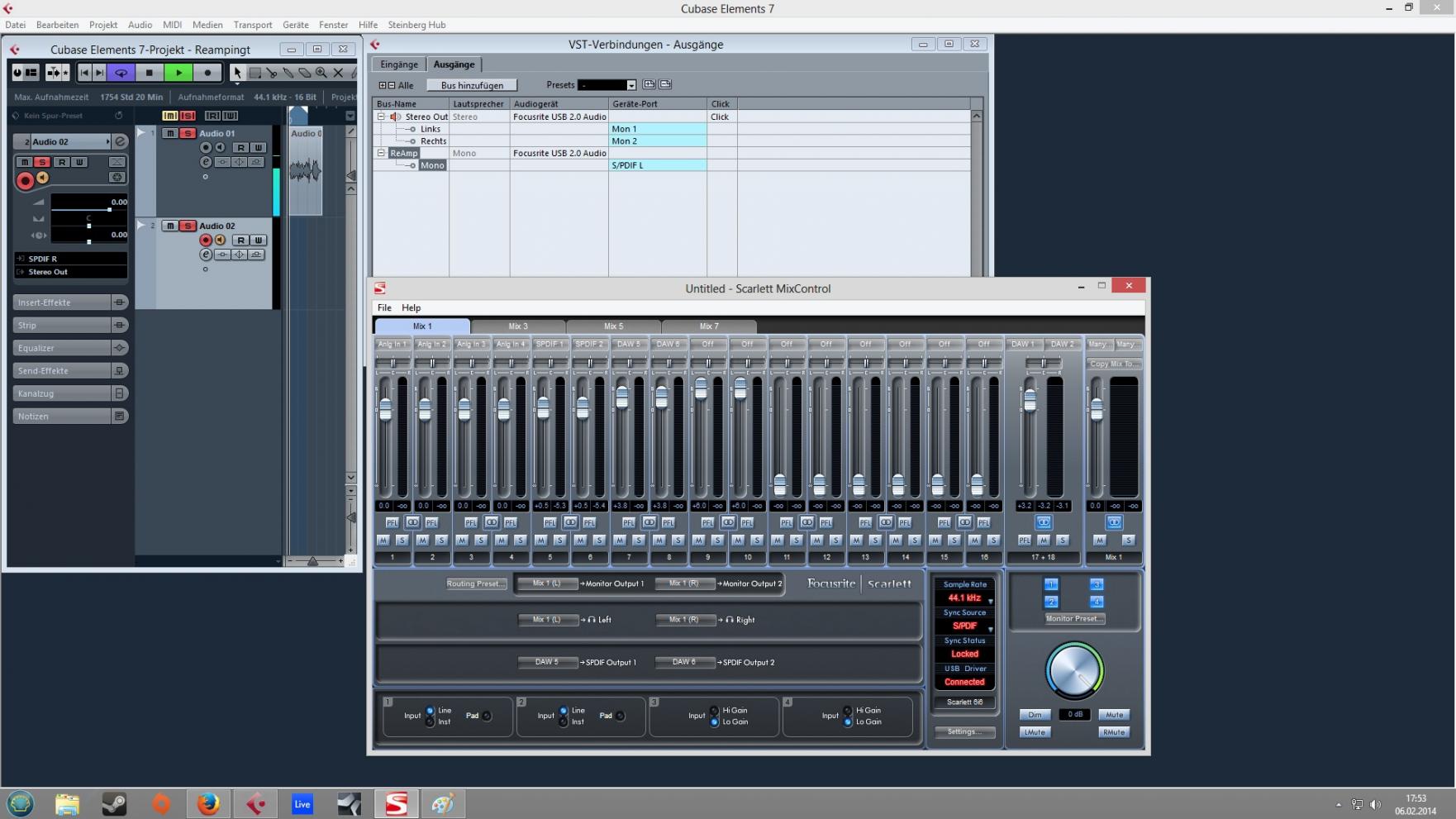Open DAW 5 source for SPDIF Output 1
This screenshot has height=819, width=1456.
coord(547,662)
